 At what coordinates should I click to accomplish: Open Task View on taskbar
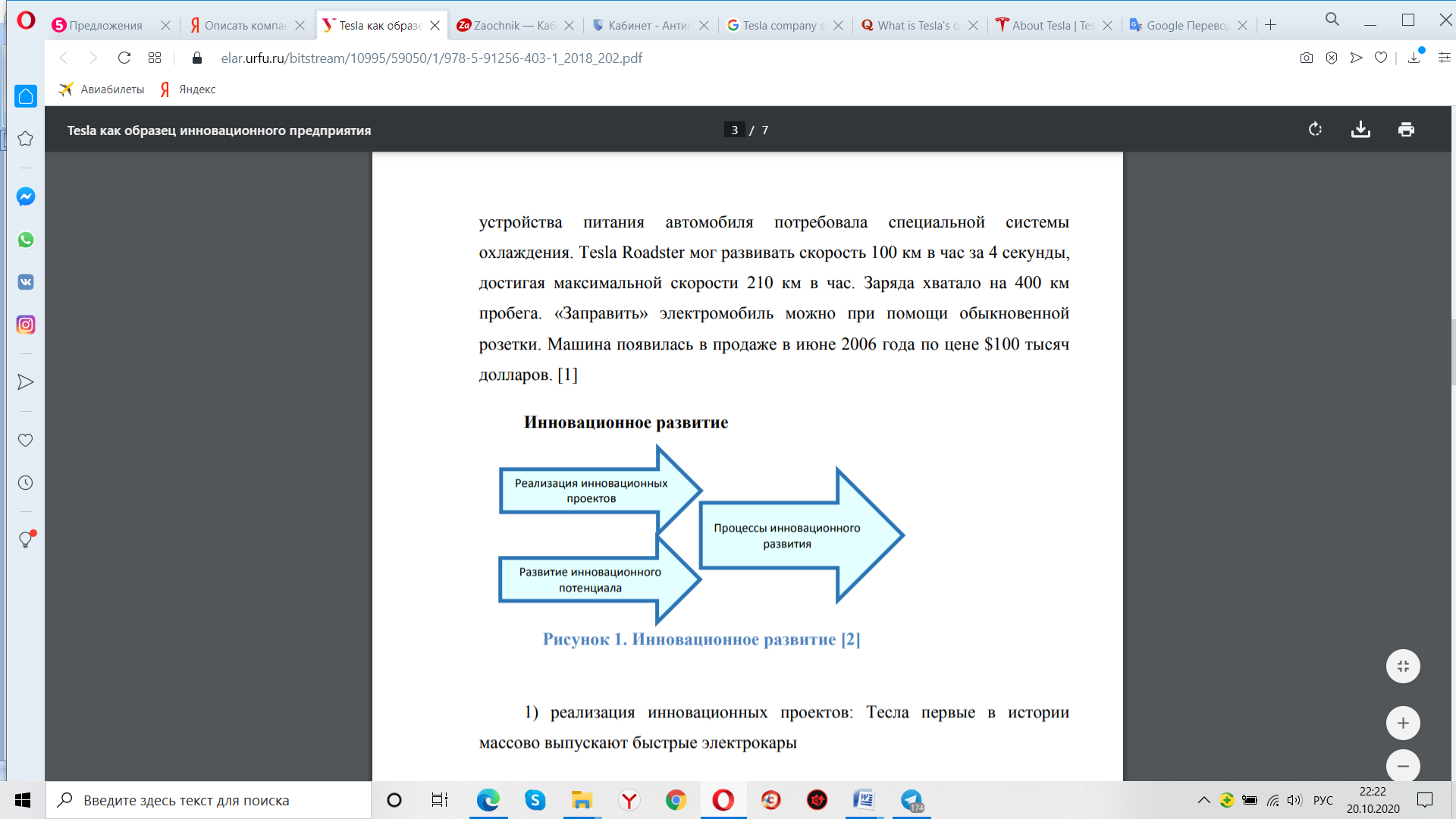pyautogui.click(x=440, y=800)
